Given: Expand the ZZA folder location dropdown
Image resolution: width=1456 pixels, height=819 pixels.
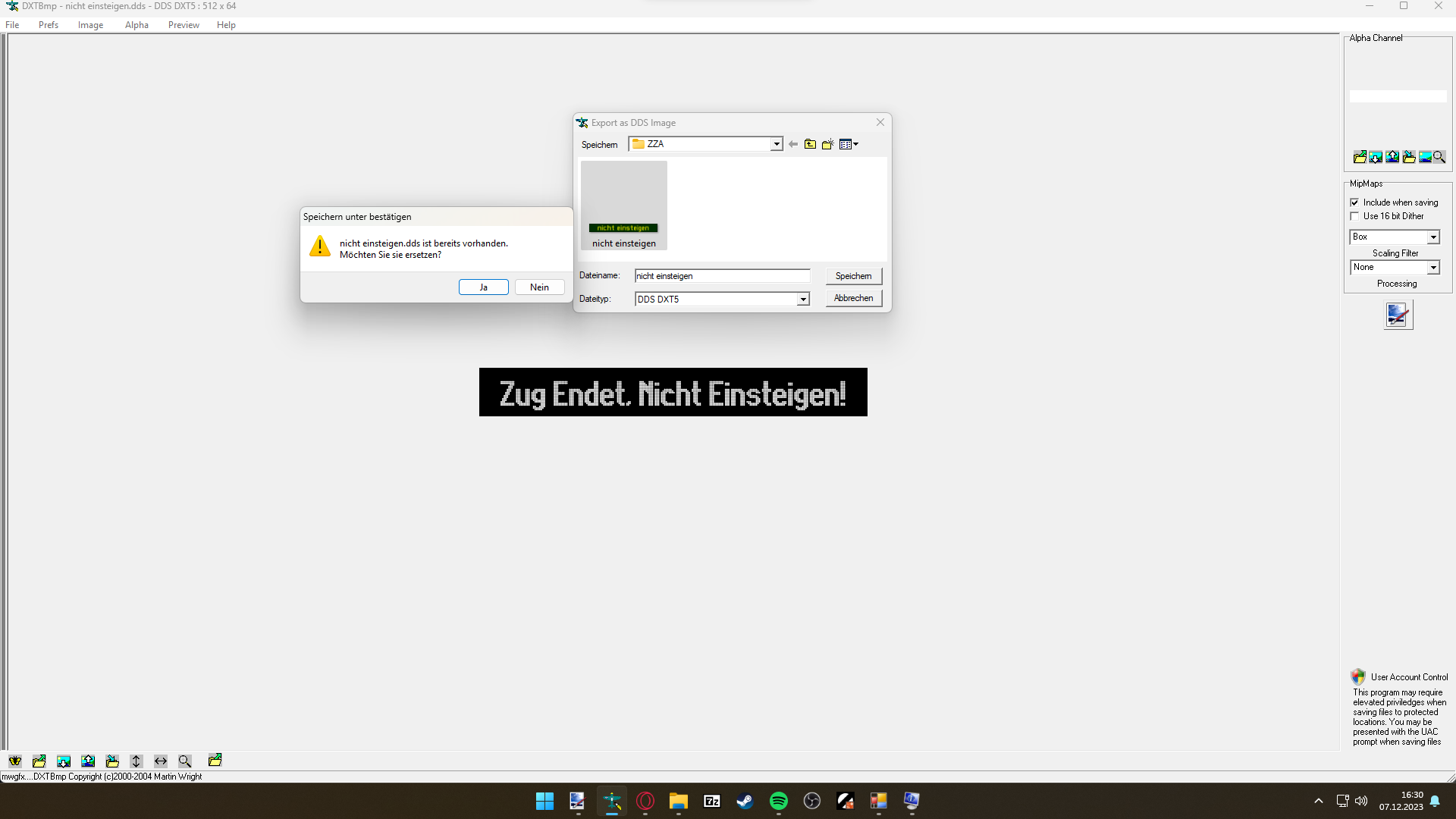Looking at the screenshot, I should [x=777, y=144].
